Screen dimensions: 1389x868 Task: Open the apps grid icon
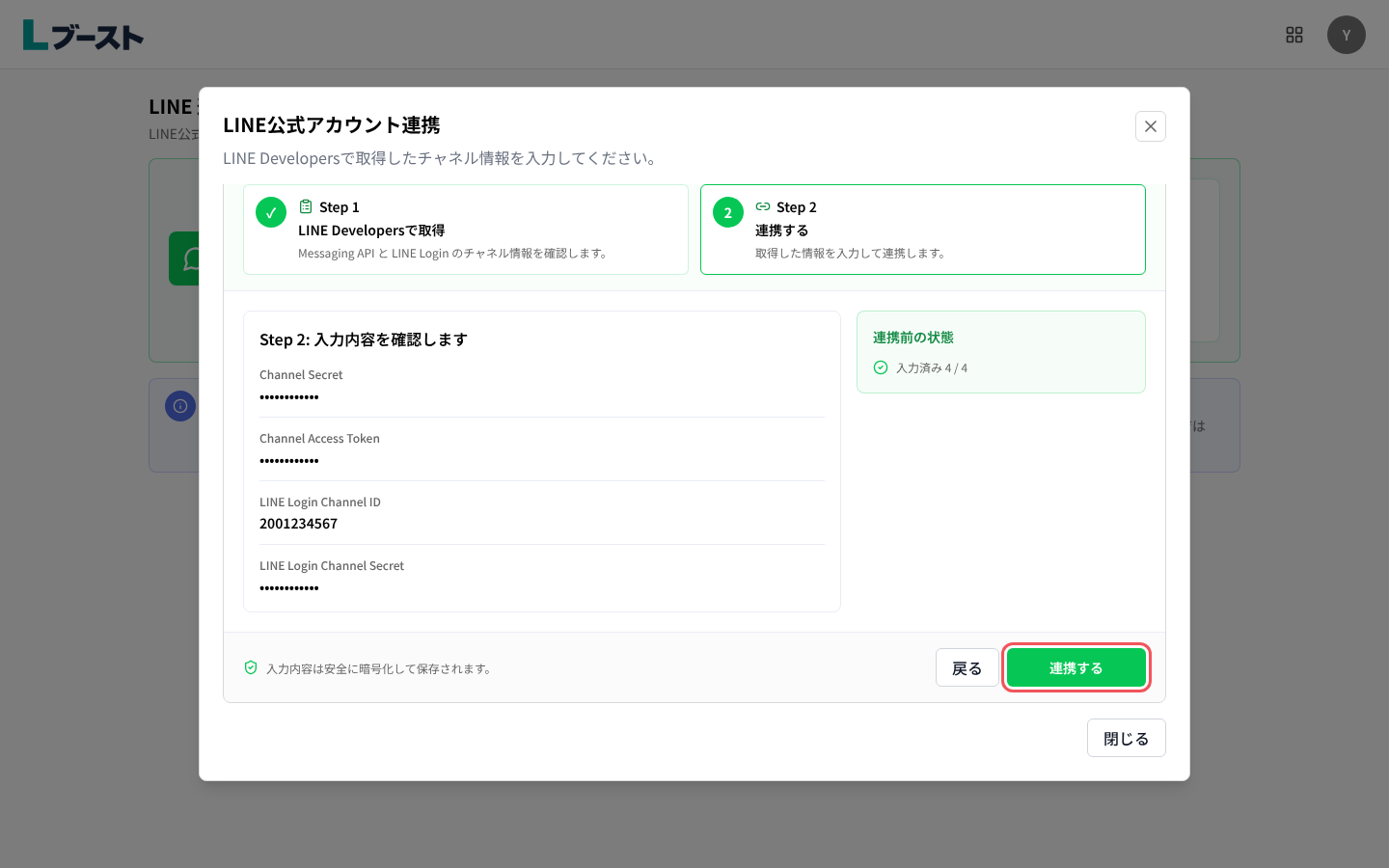click(1294, 35)
